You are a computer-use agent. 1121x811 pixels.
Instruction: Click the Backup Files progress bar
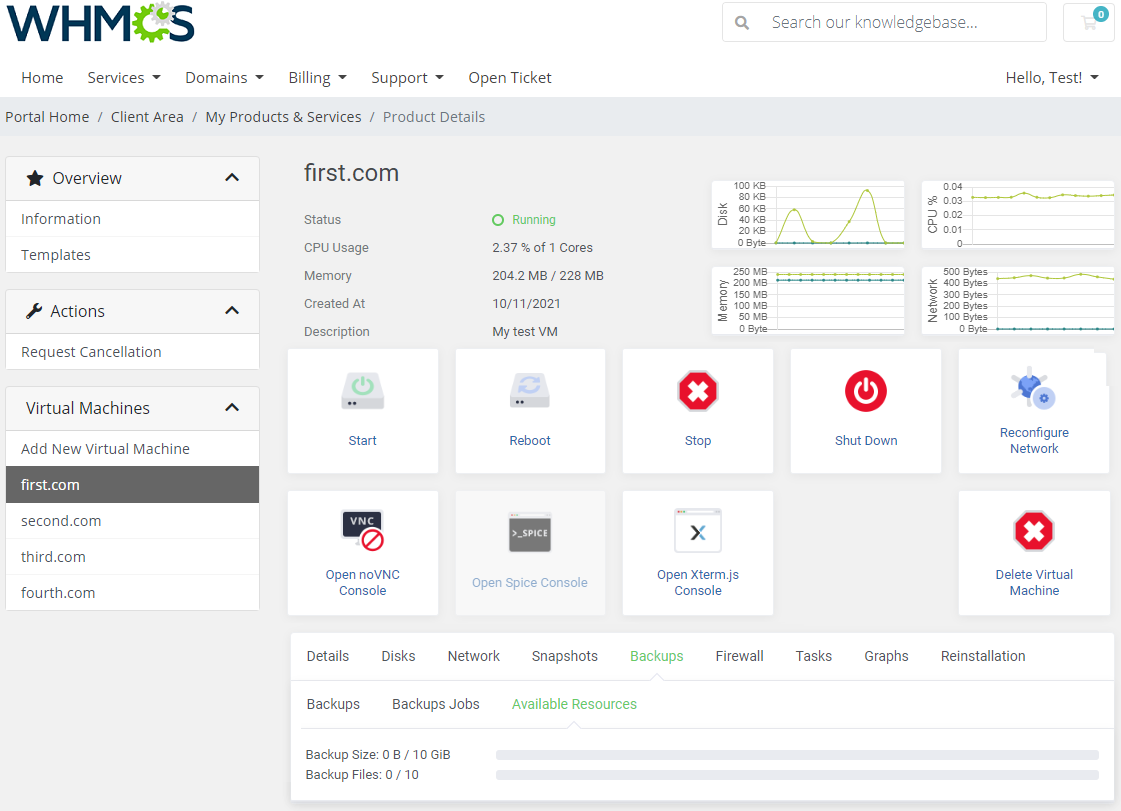797,775
